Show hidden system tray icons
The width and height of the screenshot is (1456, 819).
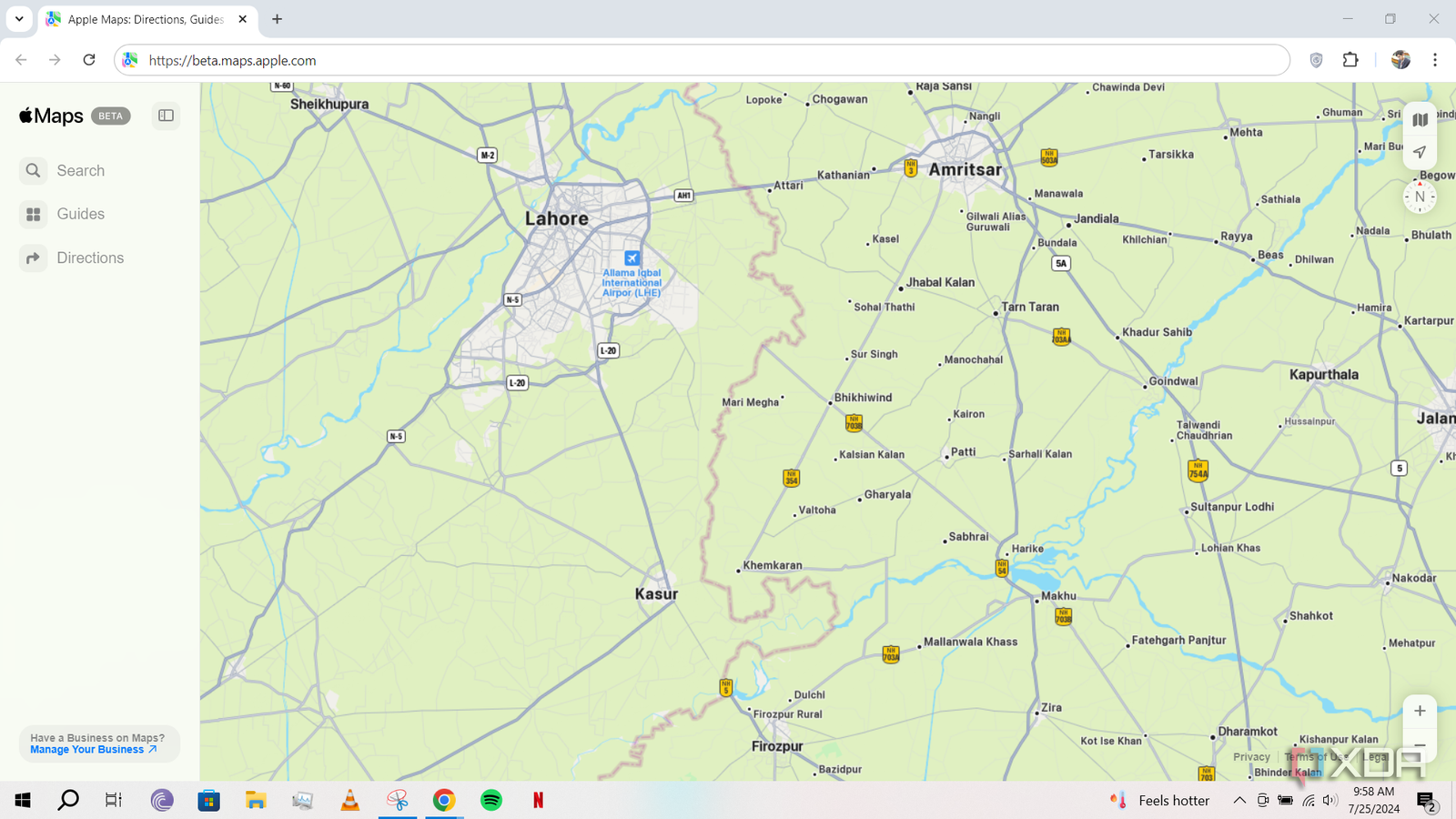[x=1239, y=800]
